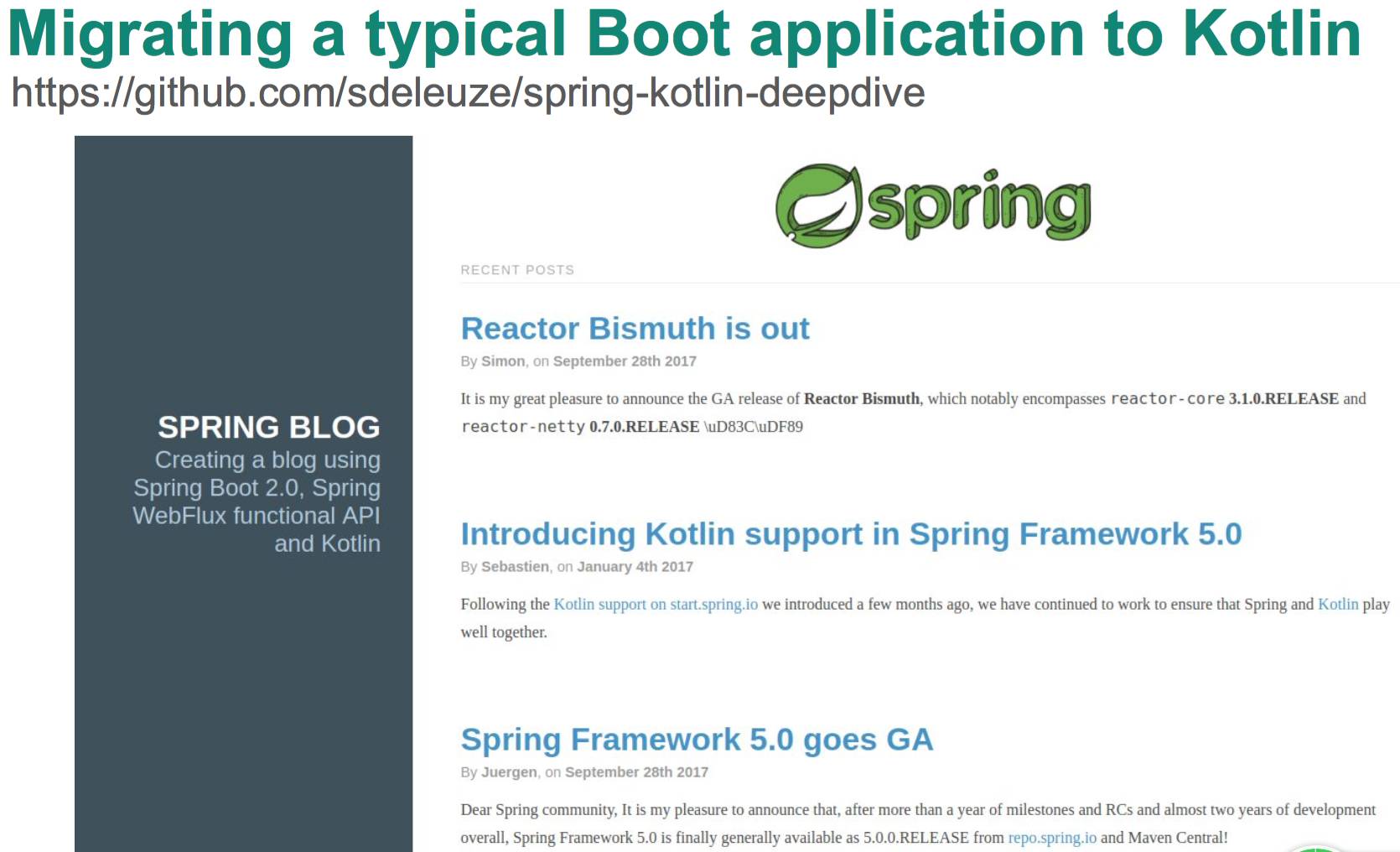Click the 'reactor-core' code text
The height and width of the screenshot is (852, 1400).
coord(1168,398)
